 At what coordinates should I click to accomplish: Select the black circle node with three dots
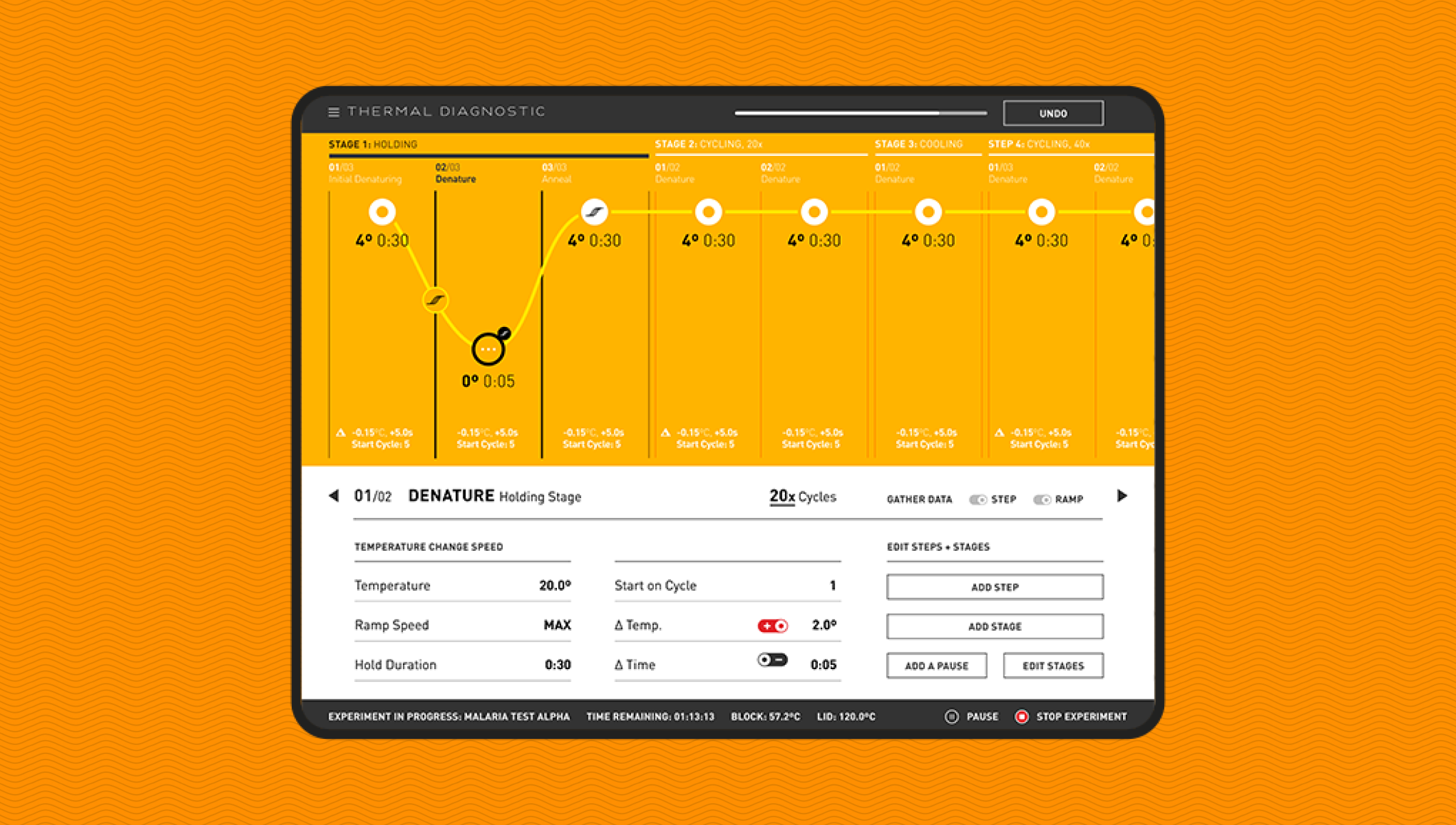[x=488, y=349]
